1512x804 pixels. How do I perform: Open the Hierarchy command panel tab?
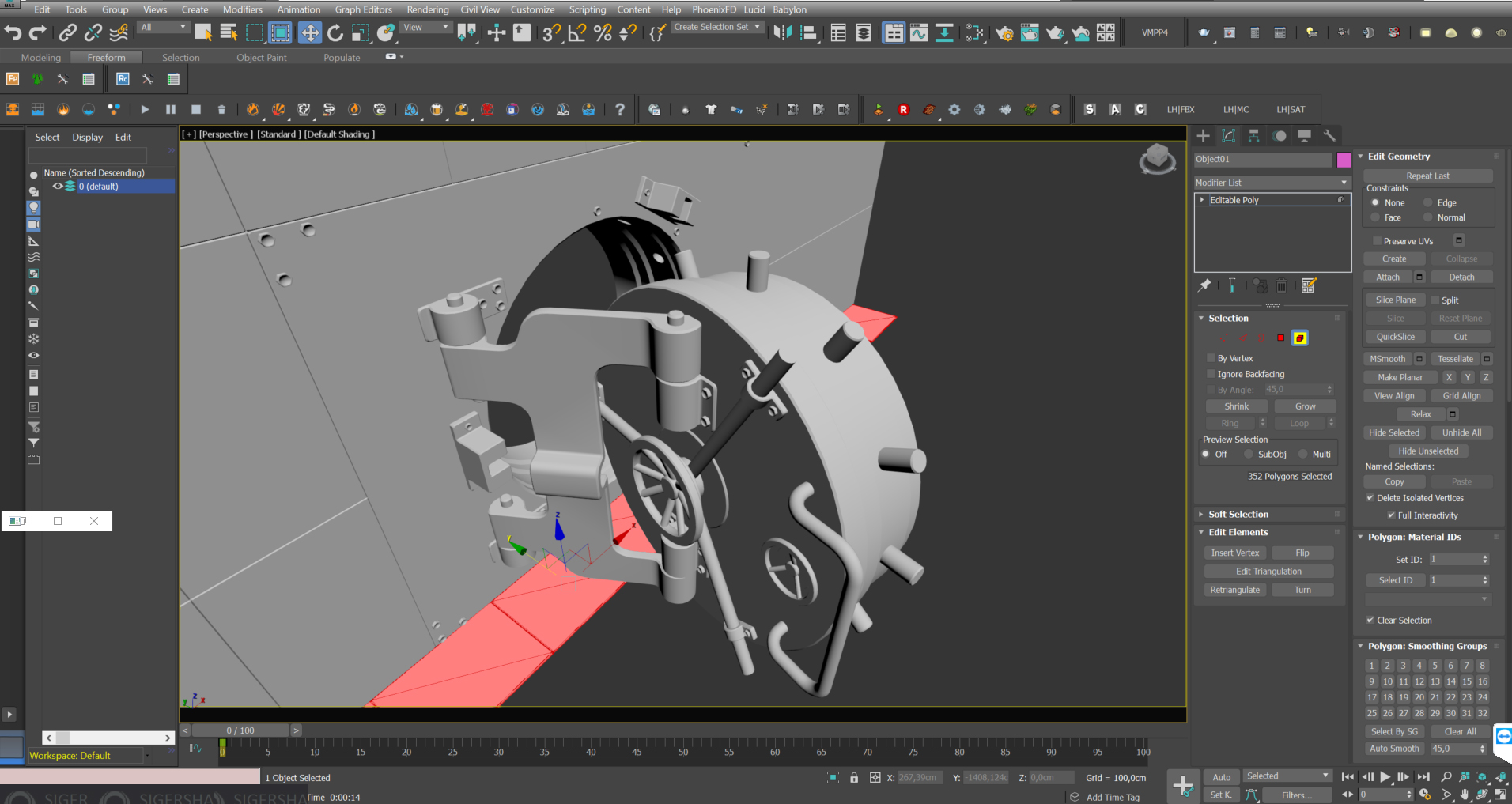pyautogui.click(x=1254, y=136)
